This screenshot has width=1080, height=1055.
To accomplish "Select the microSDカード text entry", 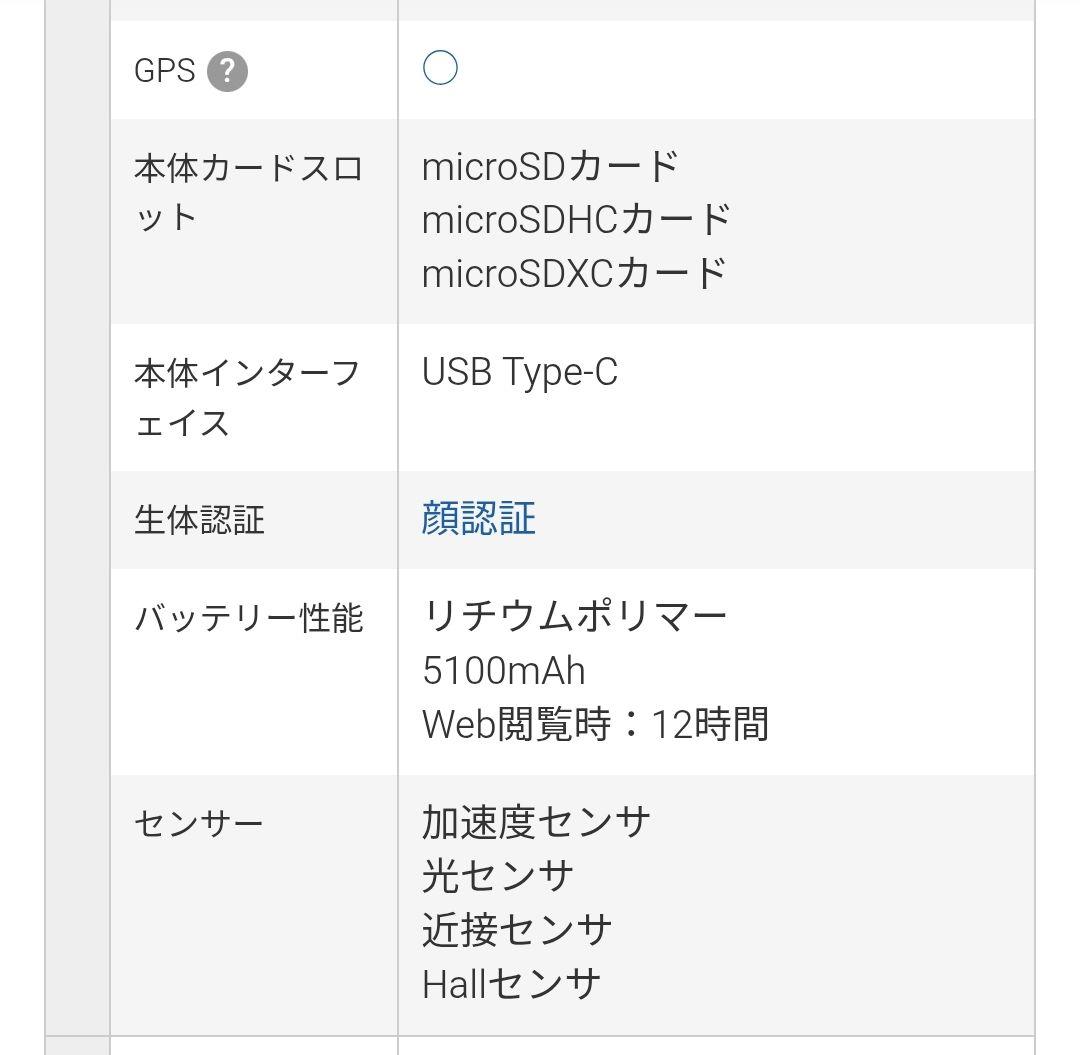I will coord(549,166).
